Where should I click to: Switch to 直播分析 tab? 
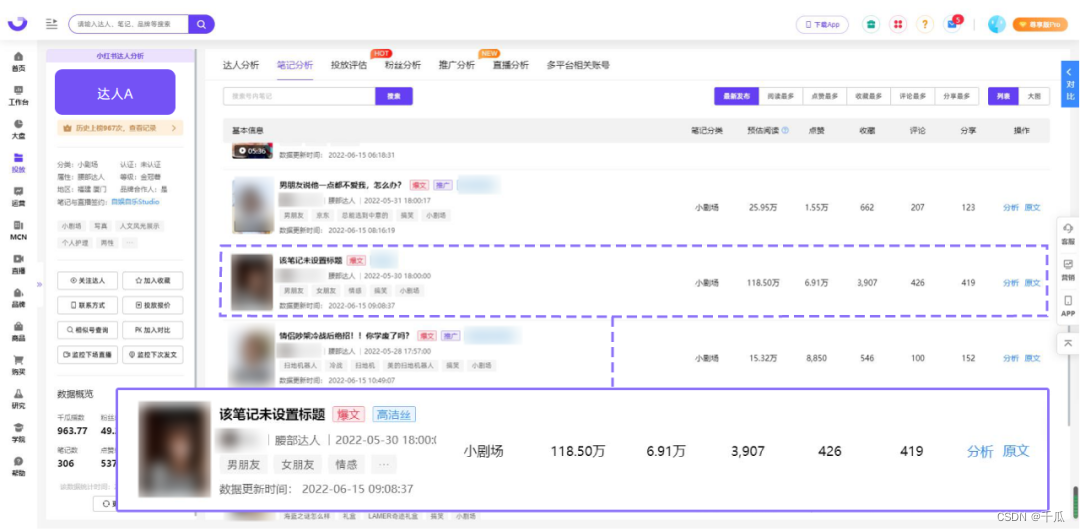coord(510,65)
